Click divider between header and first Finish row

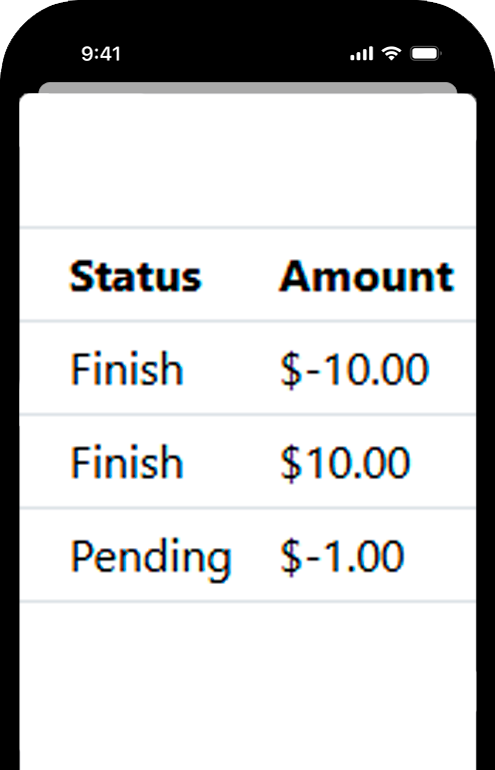pyautogui.click(x=248, y=321)
